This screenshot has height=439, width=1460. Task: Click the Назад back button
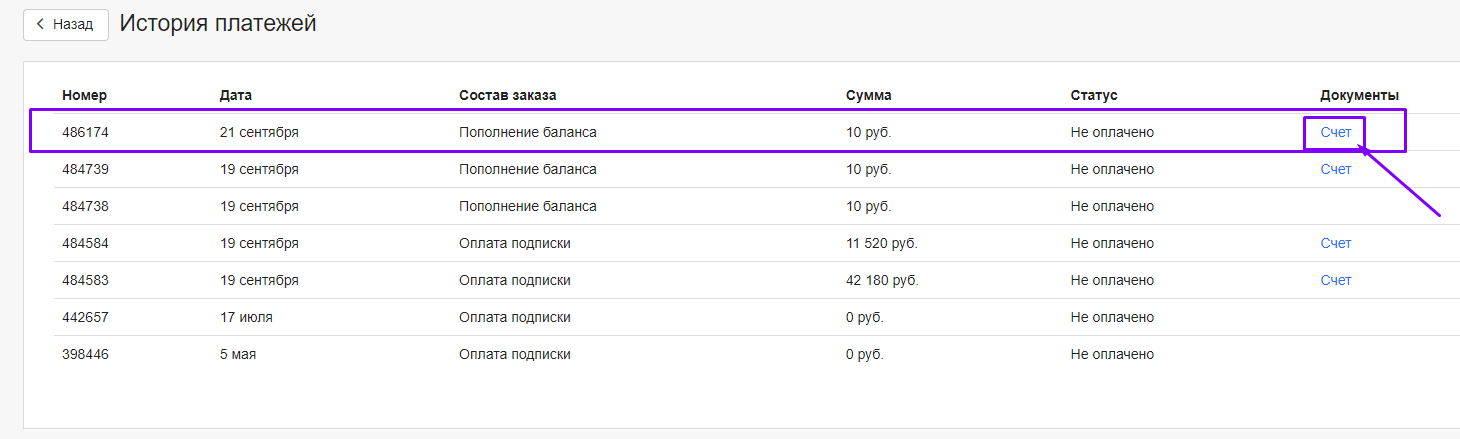click(x=66, y=24)
